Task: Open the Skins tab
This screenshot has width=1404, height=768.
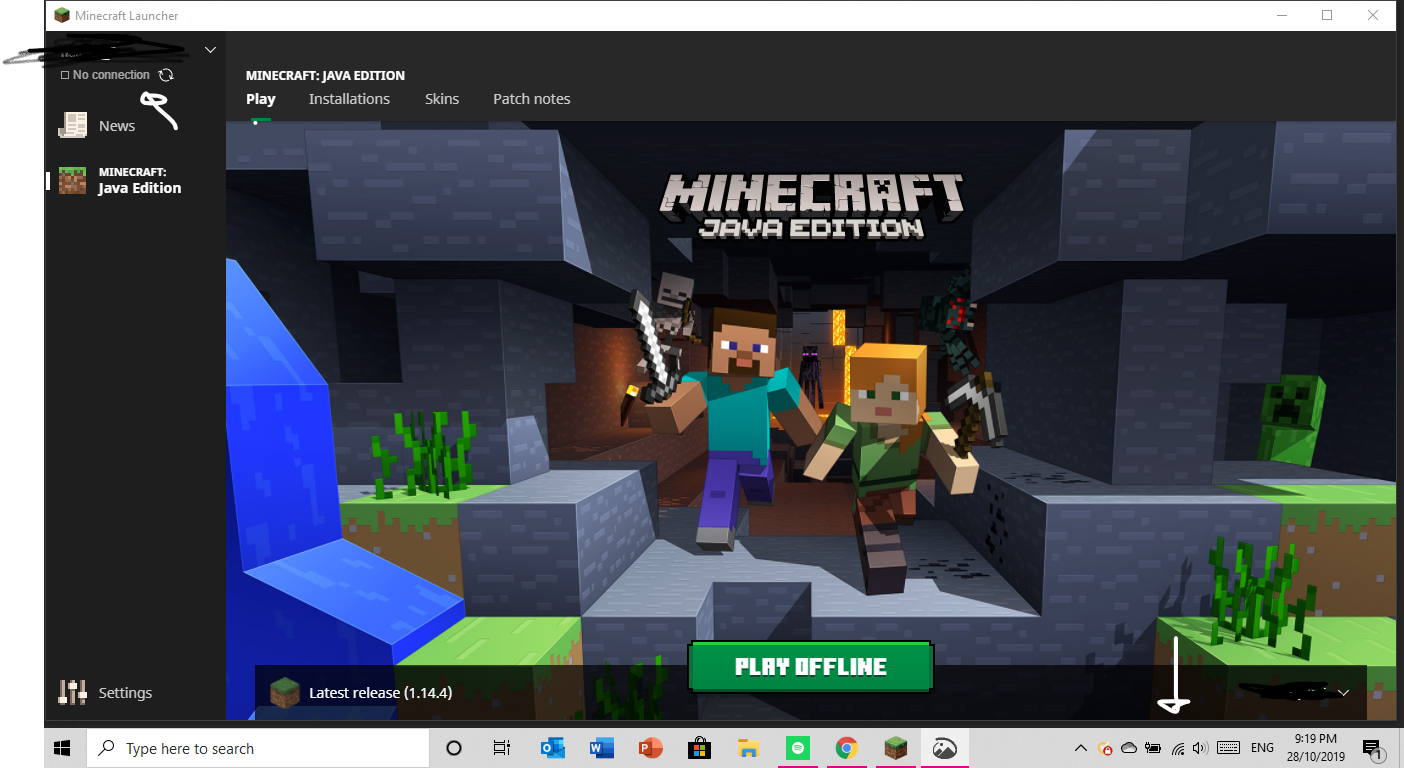Action: pyautogui.click(x=442, y=99)
